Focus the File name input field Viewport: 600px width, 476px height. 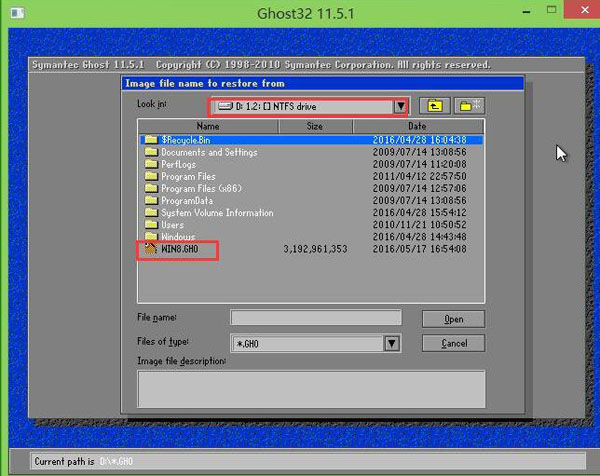coord(316,318)
